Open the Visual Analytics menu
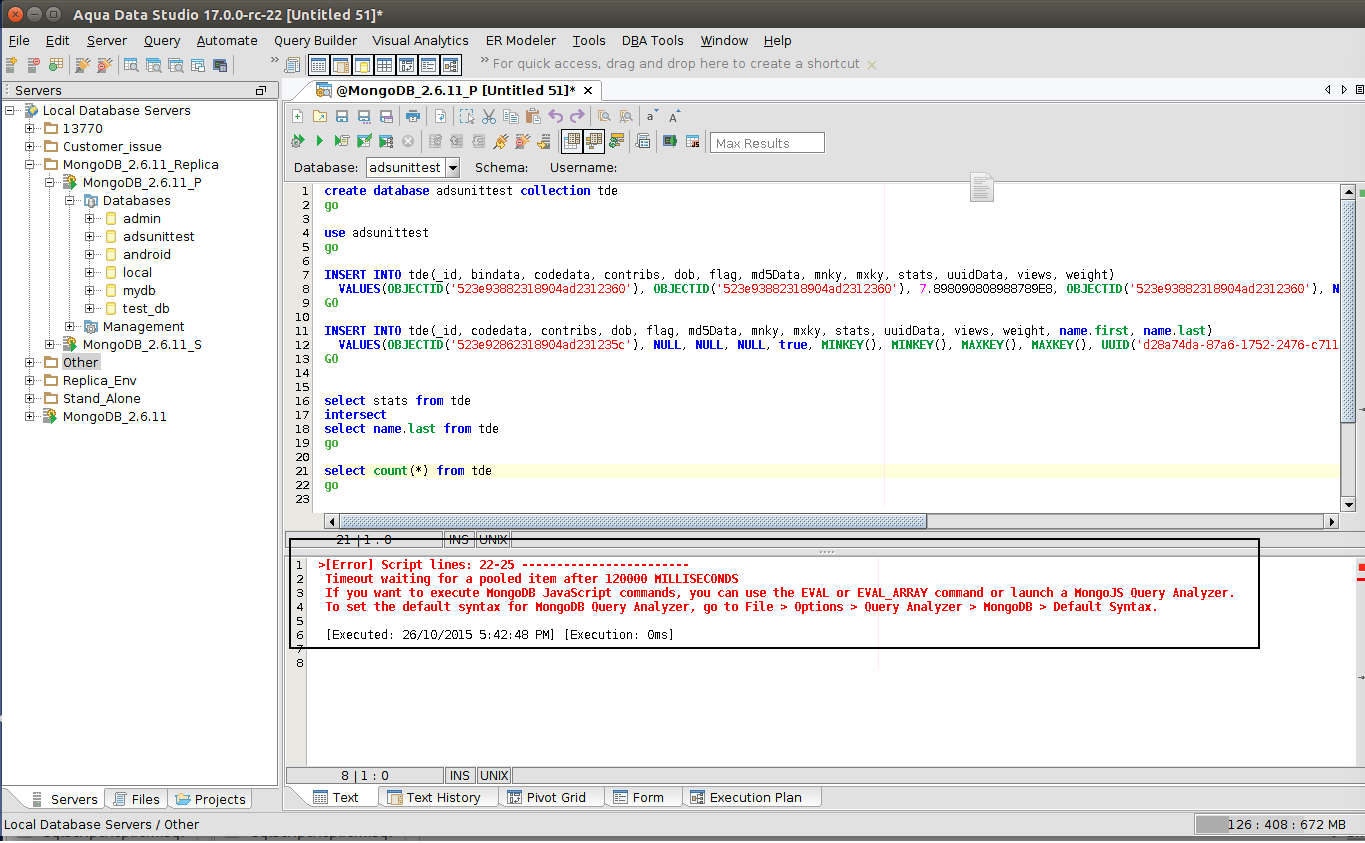The image size is (1365, 843). click(x=420, y=40)
